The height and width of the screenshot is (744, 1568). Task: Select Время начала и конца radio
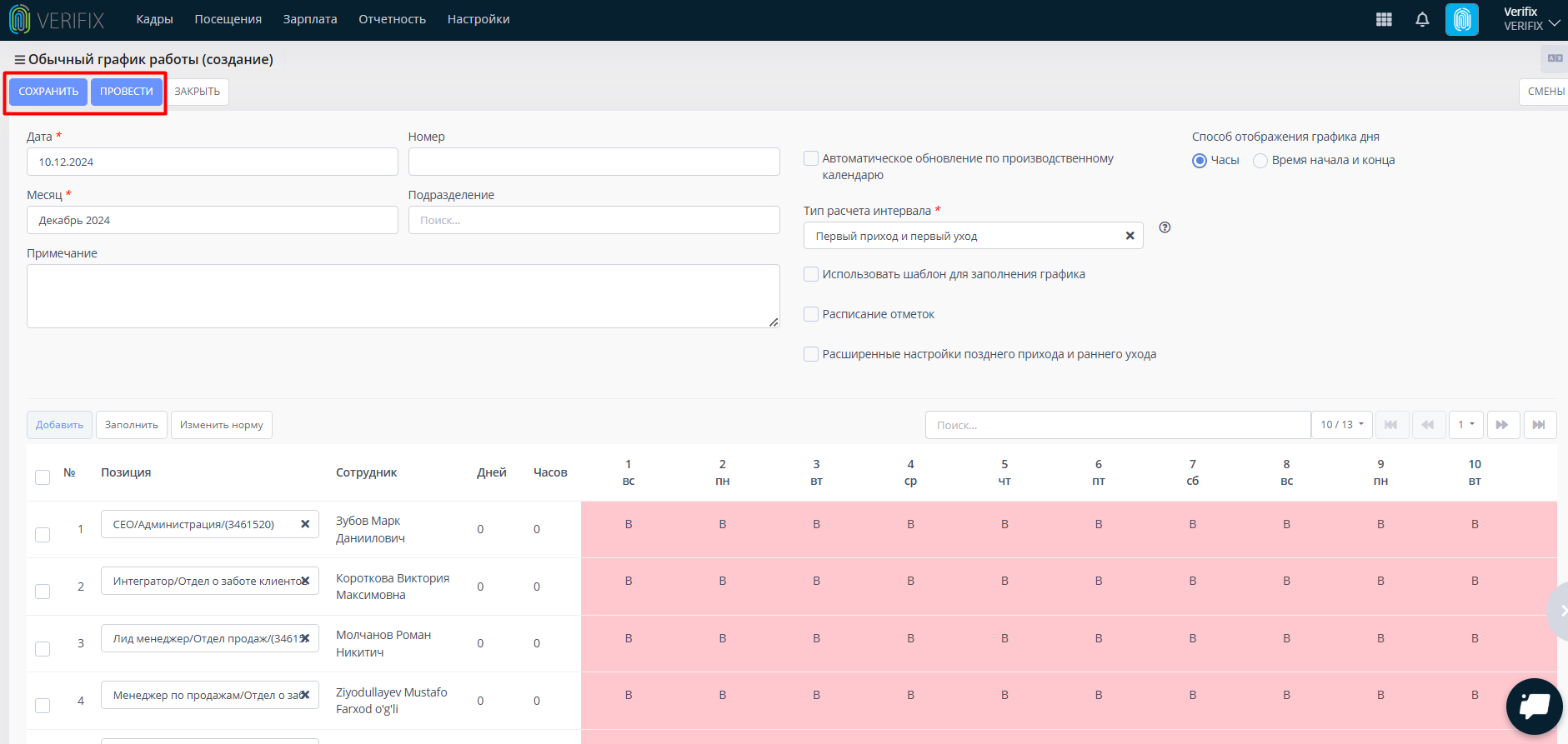1260,161
